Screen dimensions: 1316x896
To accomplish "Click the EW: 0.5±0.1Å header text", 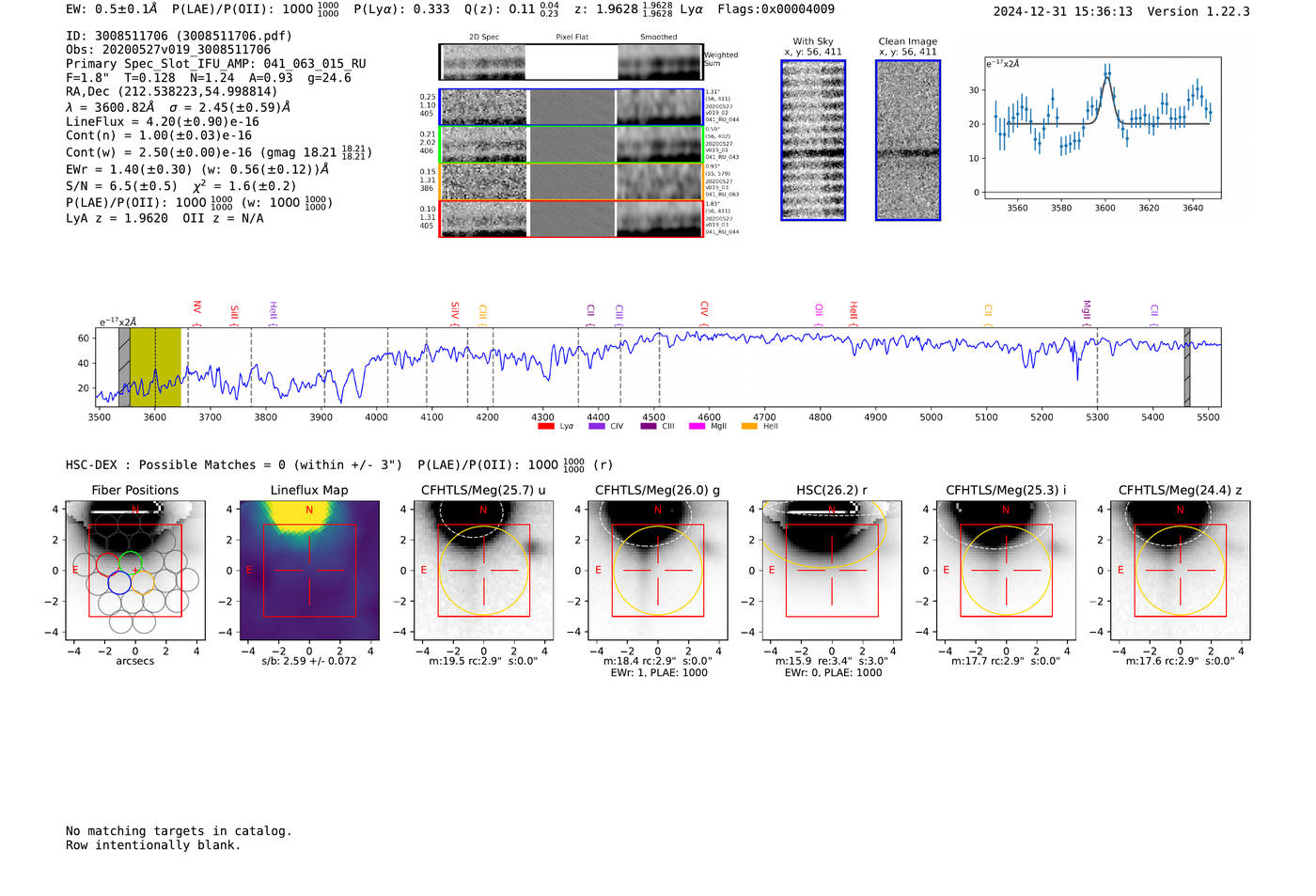I will pos(112,9).
